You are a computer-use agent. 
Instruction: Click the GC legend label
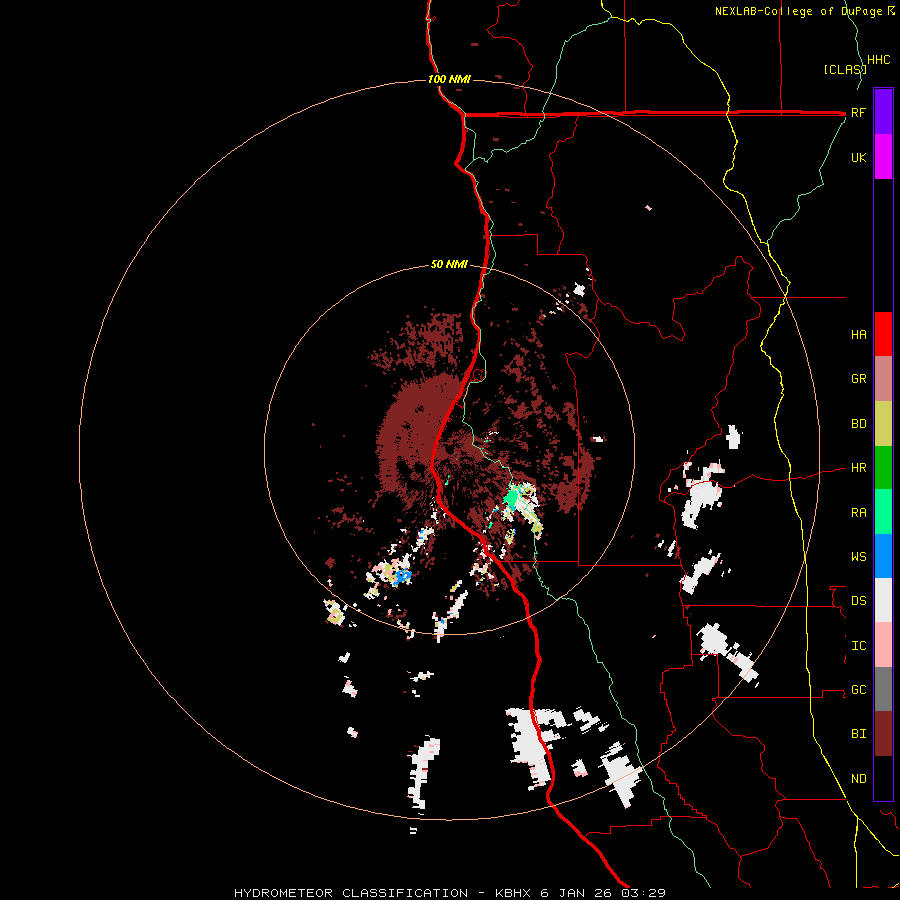pyautogui.click(x=858, y=690)
